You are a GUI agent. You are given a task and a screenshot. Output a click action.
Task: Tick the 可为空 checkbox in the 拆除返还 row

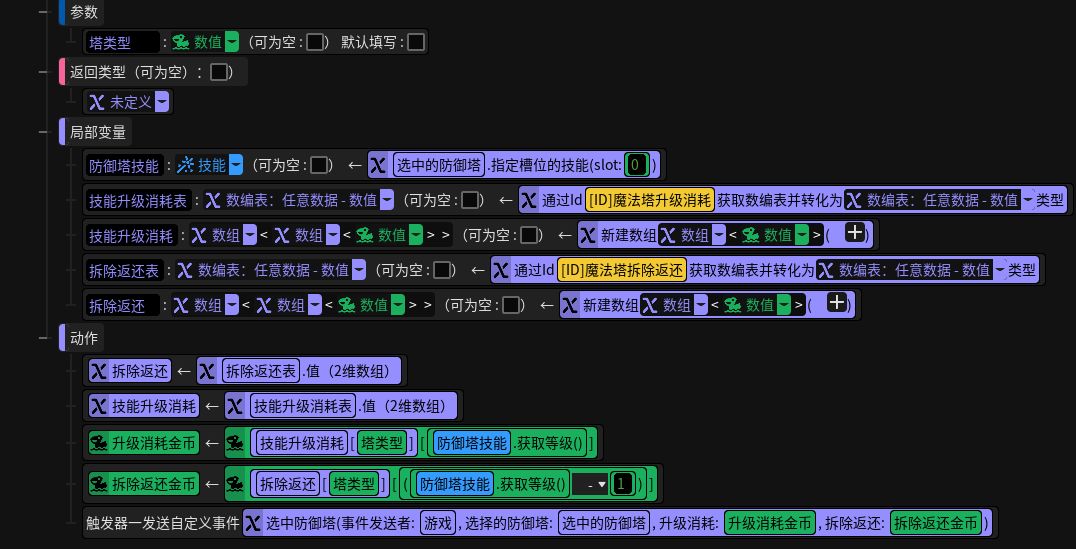[511, 305]
